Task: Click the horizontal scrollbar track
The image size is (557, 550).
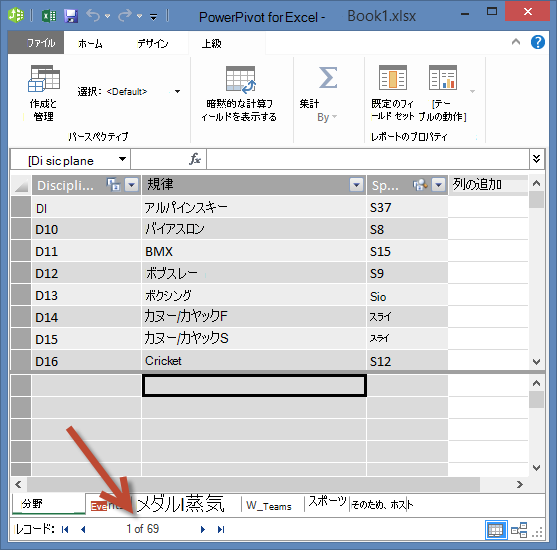Action: click(x=253, y=484)
